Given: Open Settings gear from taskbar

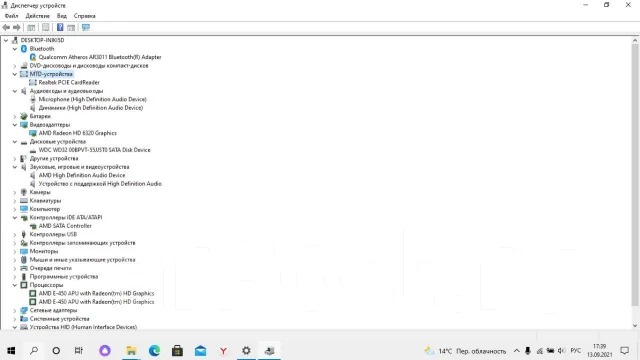Looking at the screenshot, I should (x=246, y=351).
